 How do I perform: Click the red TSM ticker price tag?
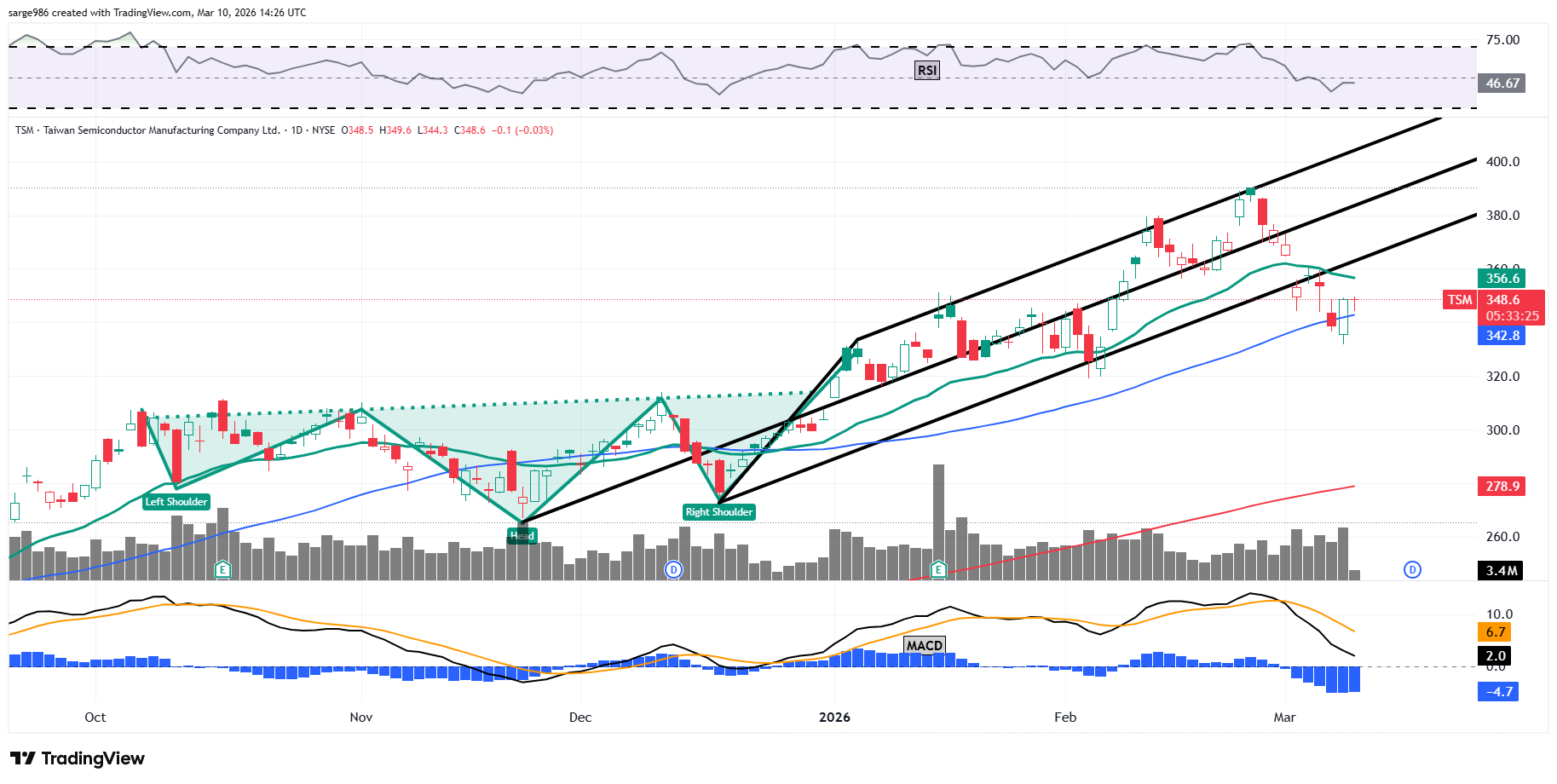(x=1460, y=300)
